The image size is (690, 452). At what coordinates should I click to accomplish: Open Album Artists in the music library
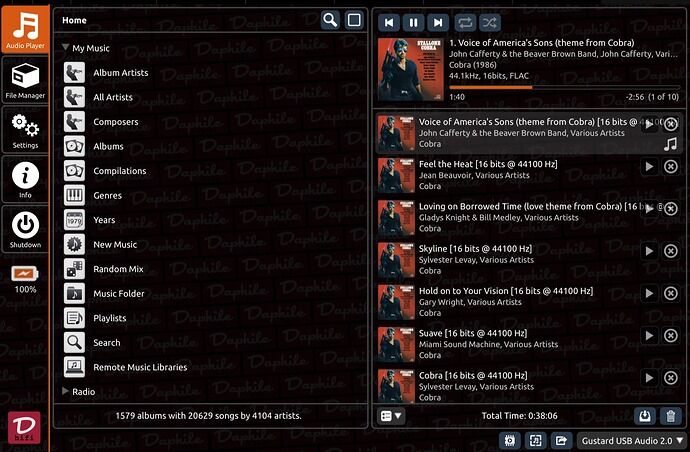point(121,73)
